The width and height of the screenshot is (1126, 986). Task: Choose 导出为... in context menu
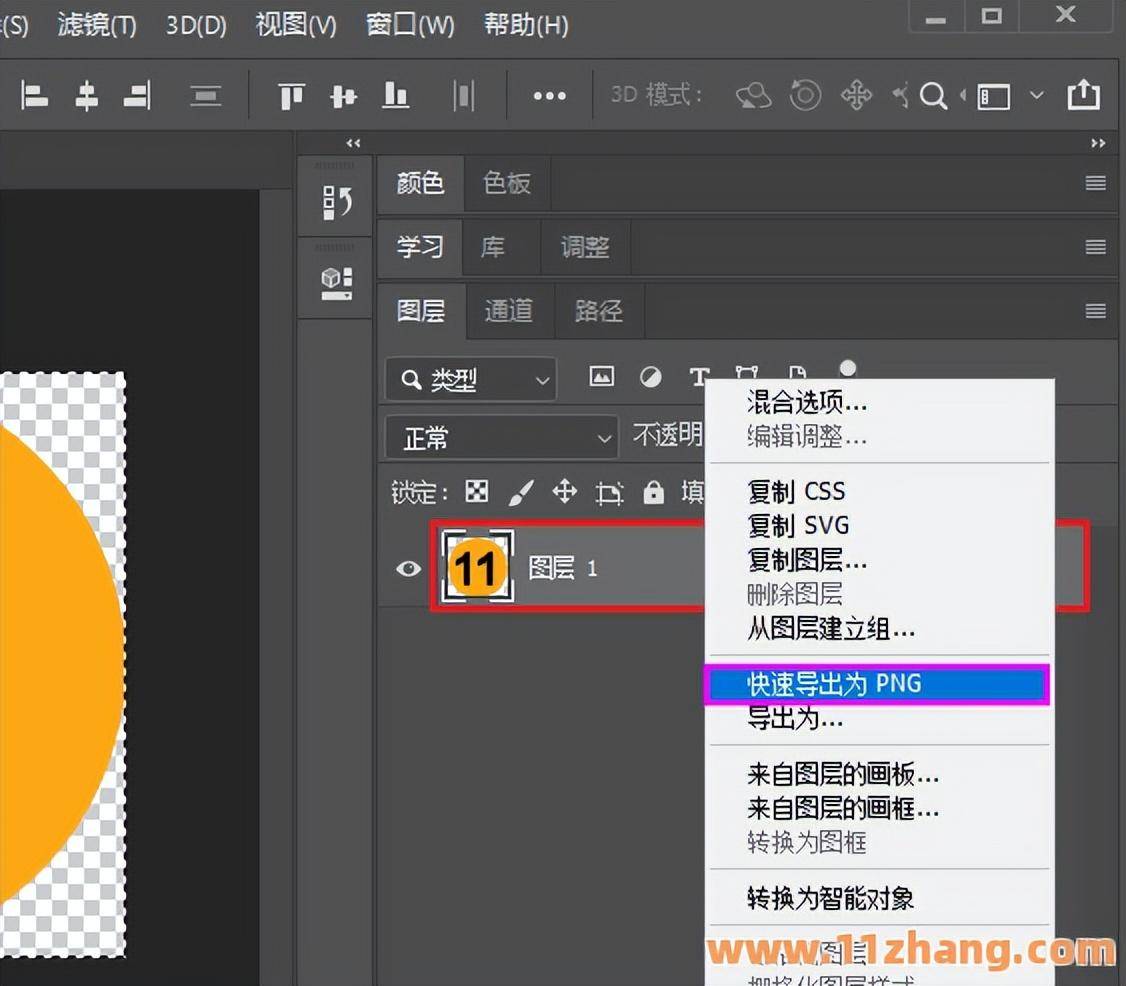878,718
